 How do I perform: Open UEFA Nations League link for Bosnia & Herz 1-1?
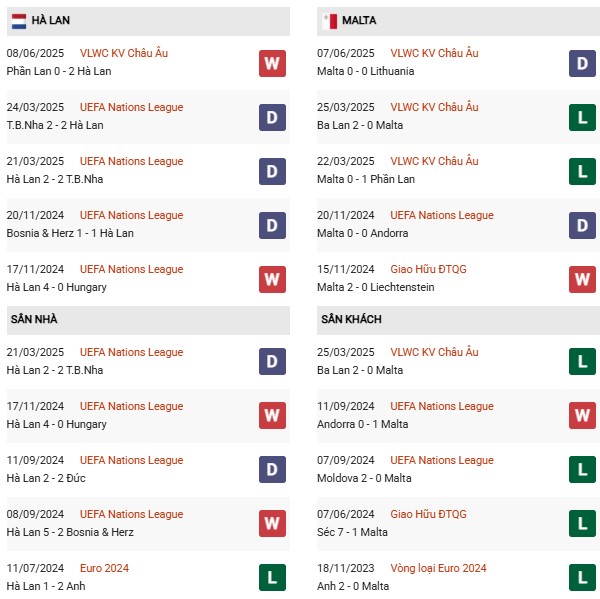(x=131, y=215)
